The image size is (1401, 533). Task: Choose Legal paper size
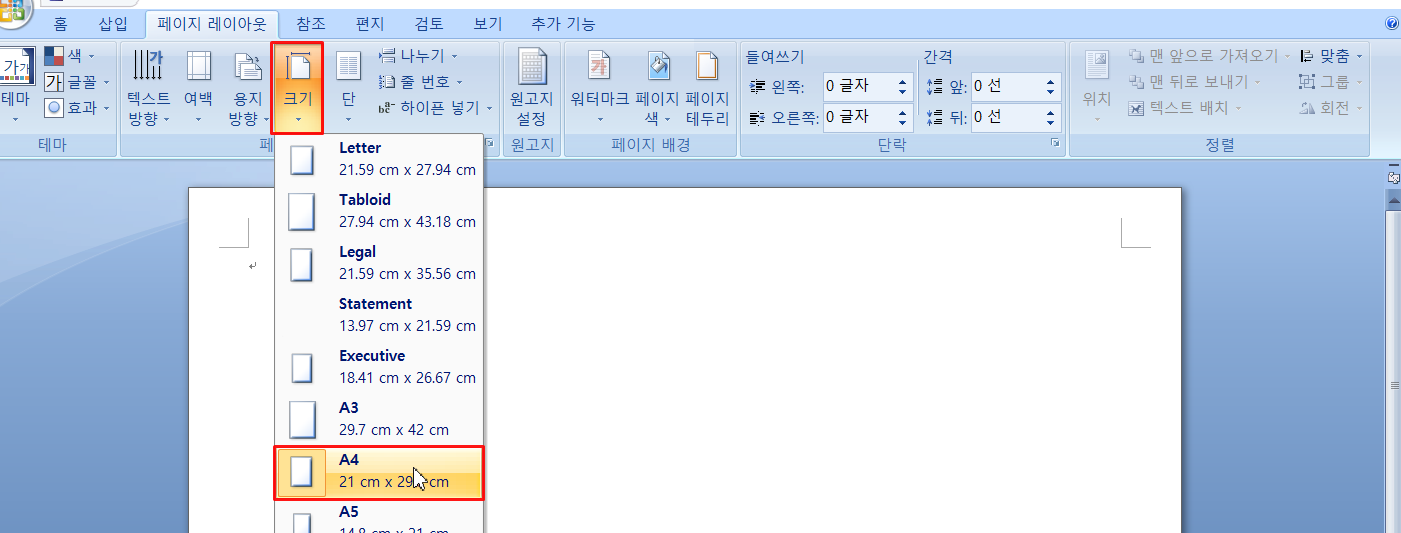(x=380, y=263)
